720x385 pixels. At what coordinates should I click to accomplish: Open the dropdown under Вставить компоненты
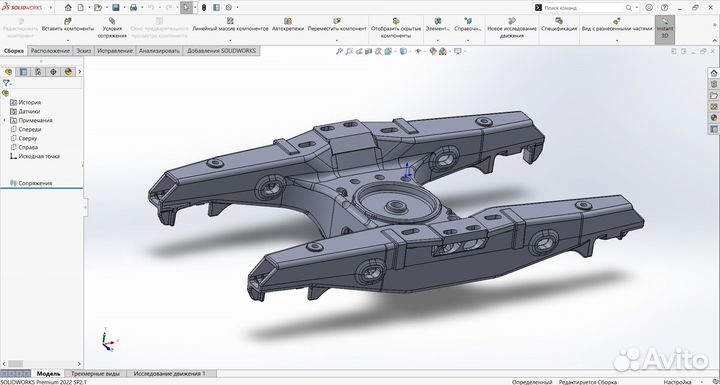coord(68,40)
